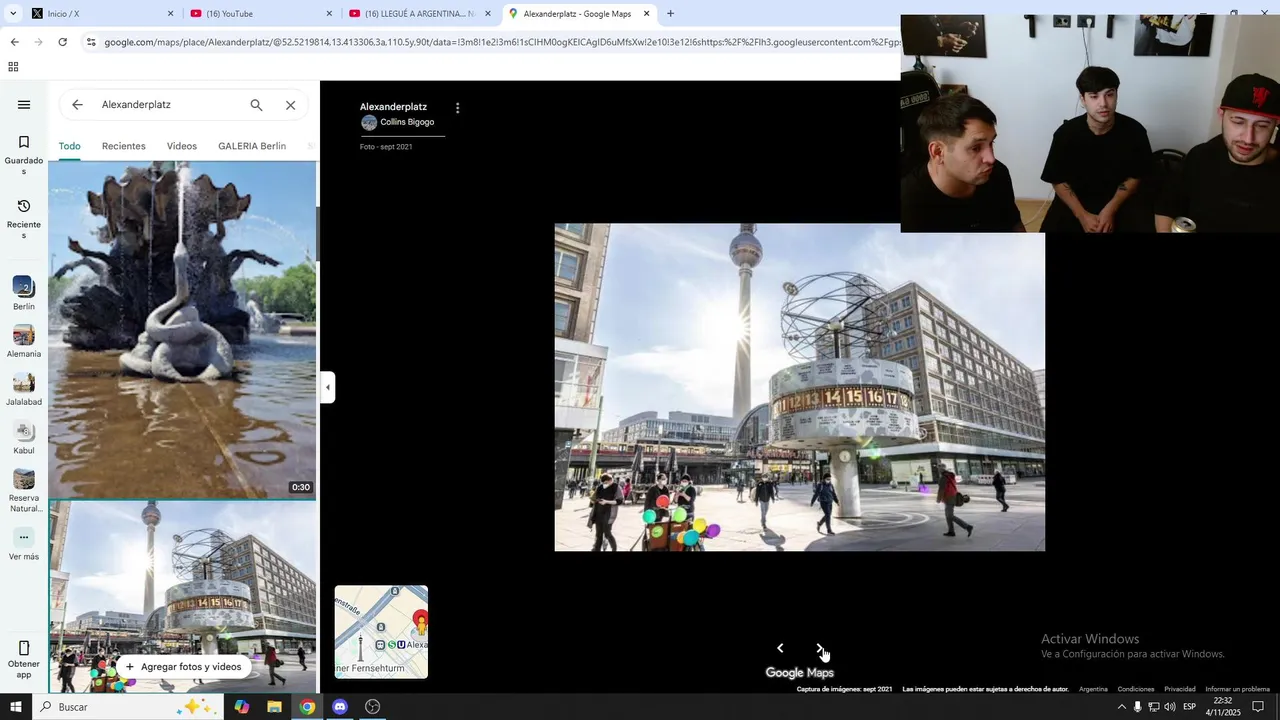
Task: Close the (16) YouTube tab
Action: (x=329, y=14)
